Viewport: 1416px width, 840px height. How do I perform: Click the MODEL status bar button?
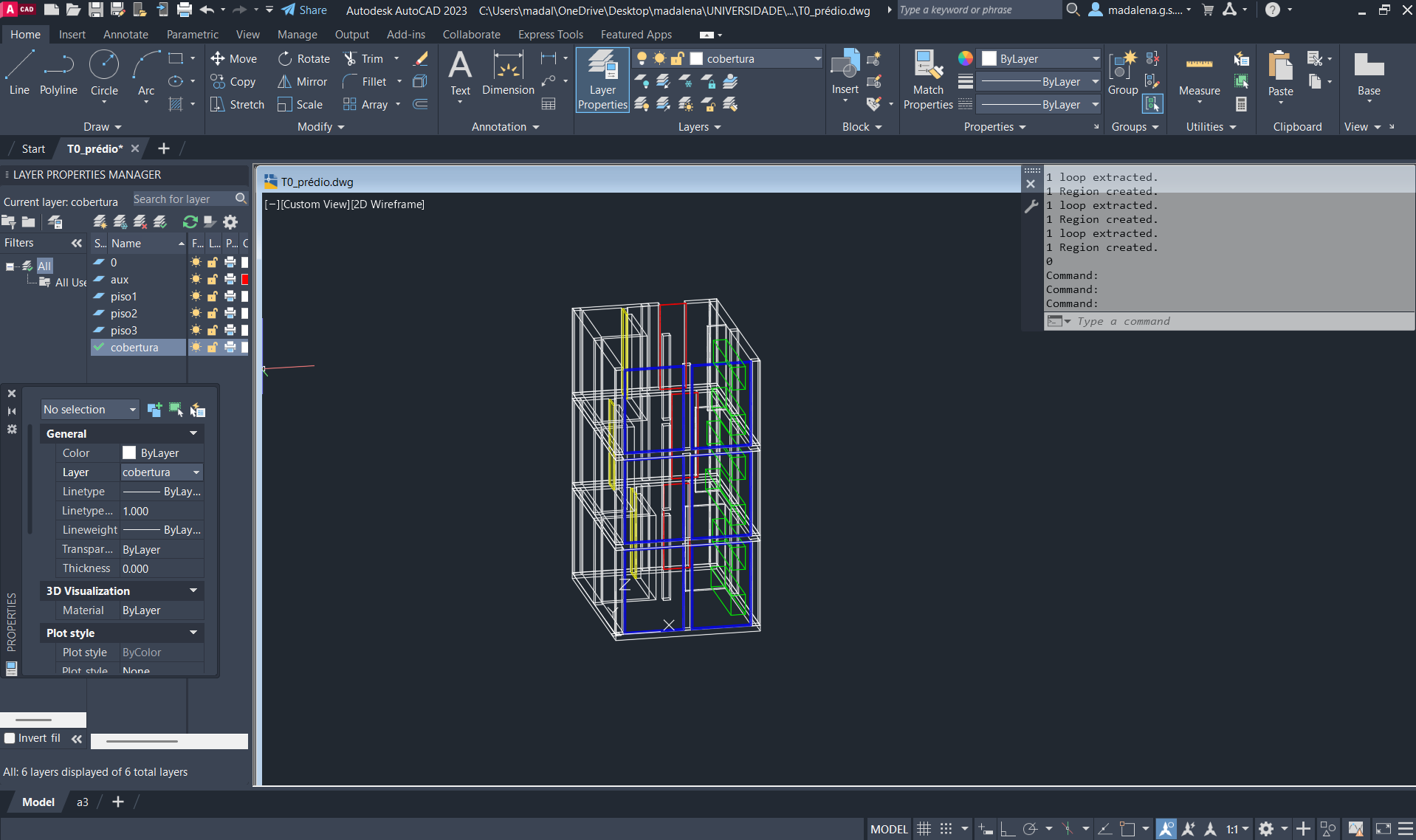point(888,829)
